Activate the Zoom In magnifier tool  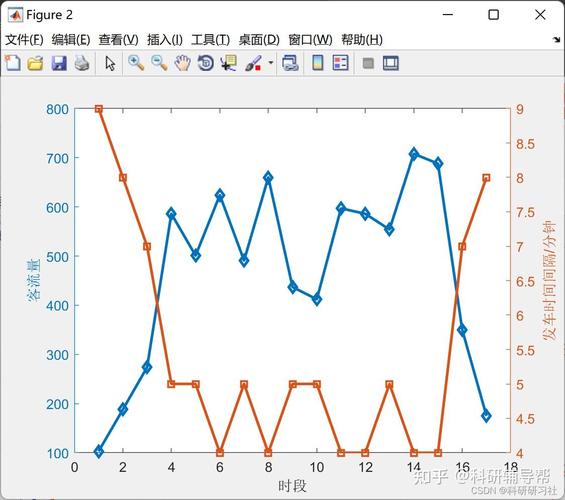point(136,63)
